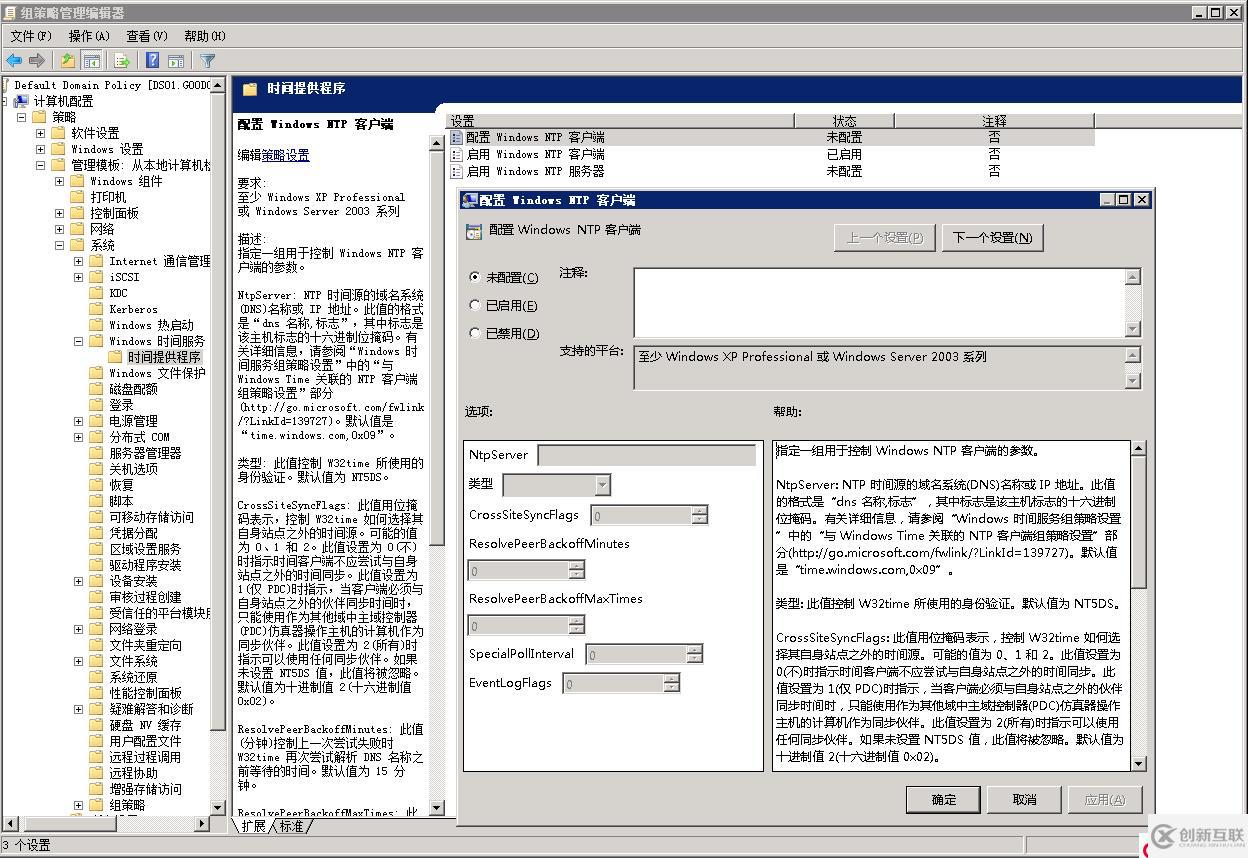Toggle the Show/Hide Action Pane icon
The width and height of the screenshot is (1248, 858).
pyautogui.click(x=176, y=60)
